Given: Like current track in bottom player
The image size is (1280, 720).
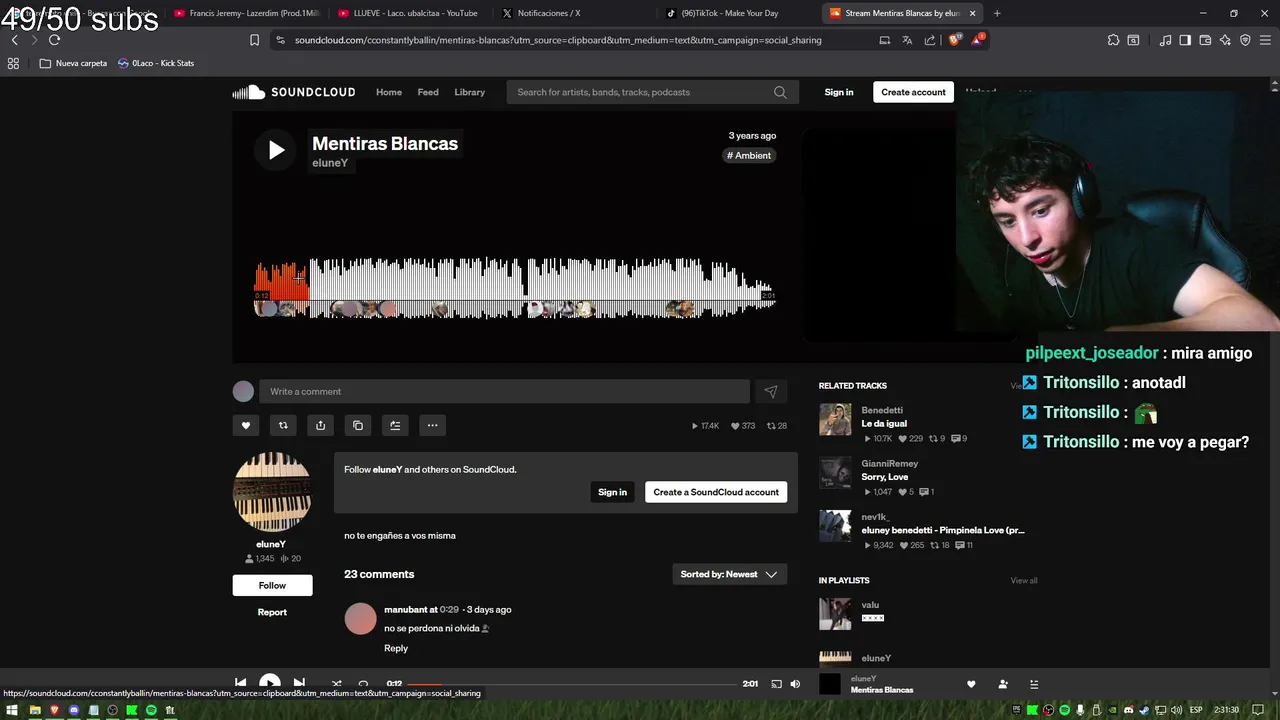Looking at the screenshot, I should pos(970,684).
